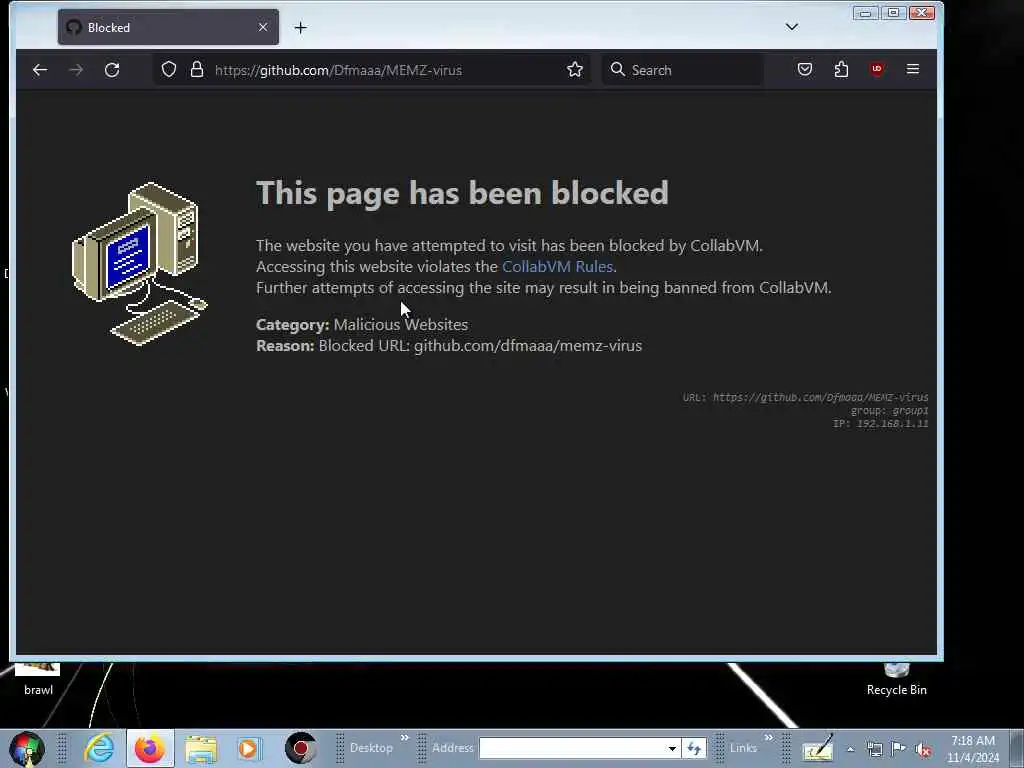Open the Pocket save icon

point(805,69)
